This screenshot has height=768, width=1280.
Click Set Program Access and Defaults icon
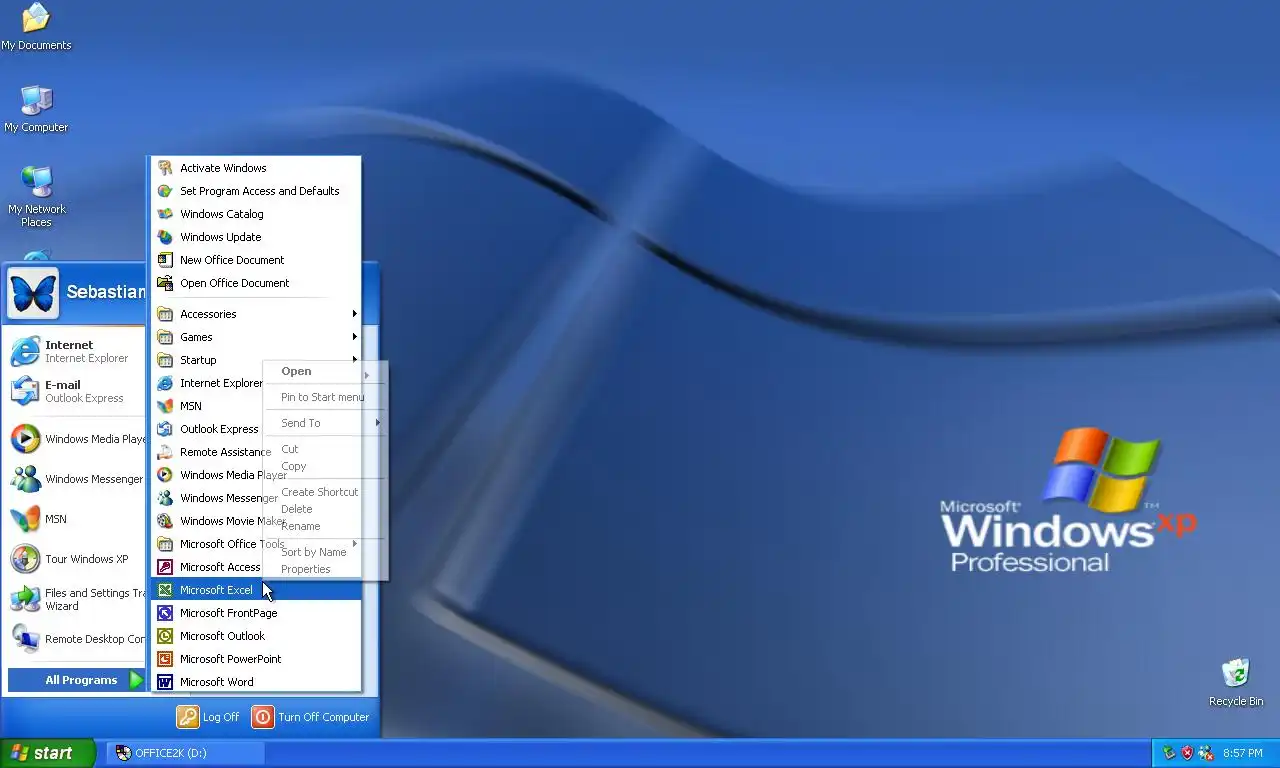click(x=165, y=191)
